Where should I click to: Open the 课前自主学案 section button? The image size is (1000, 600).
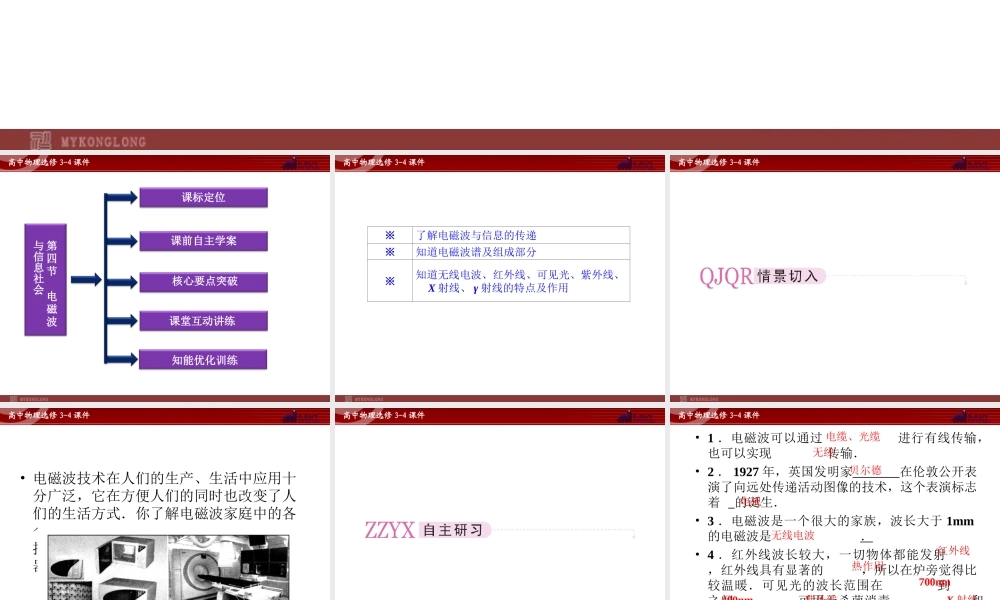coord(203,241)
